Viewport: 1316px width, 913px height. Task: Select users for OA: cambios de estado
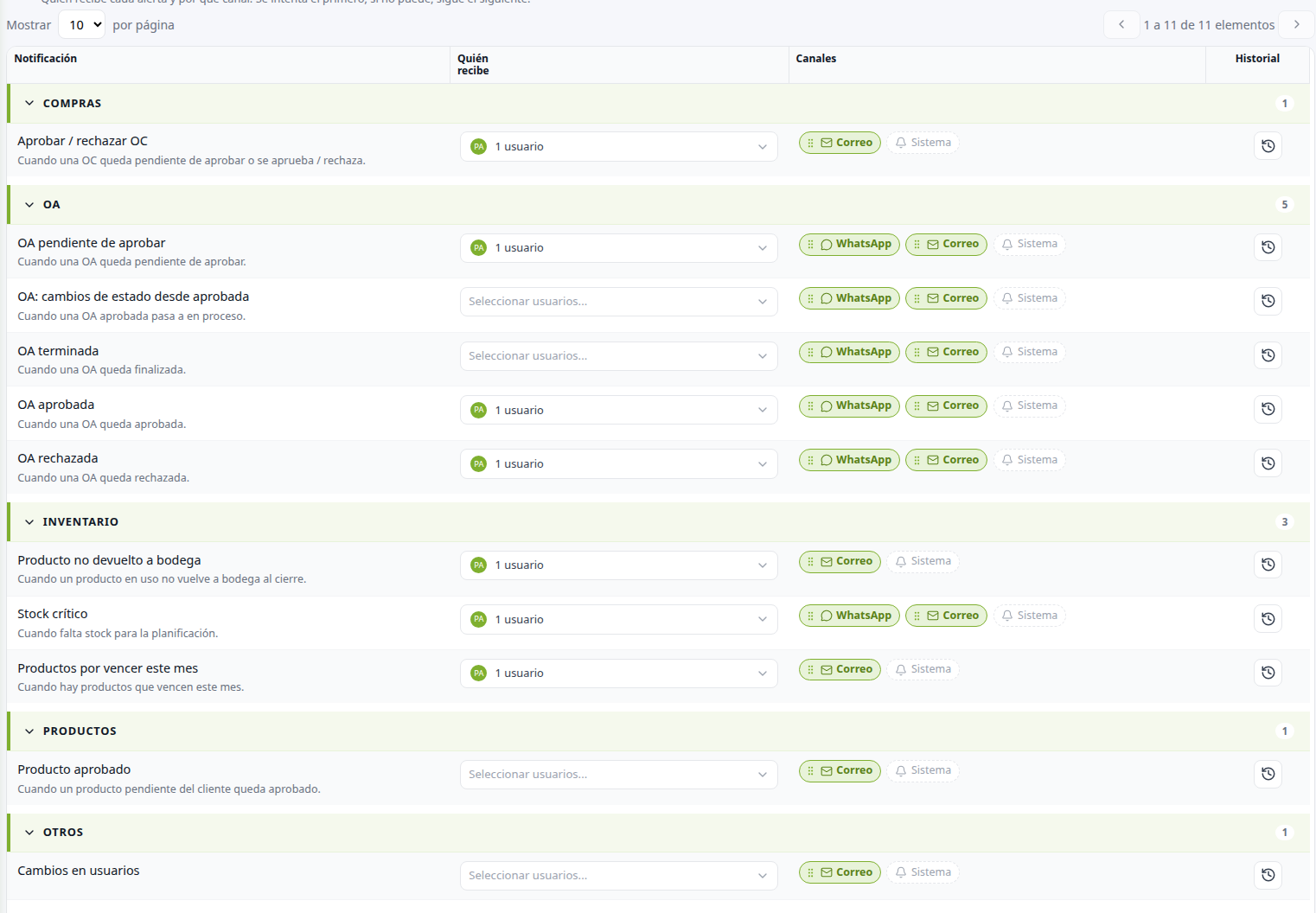coord(618,302)
